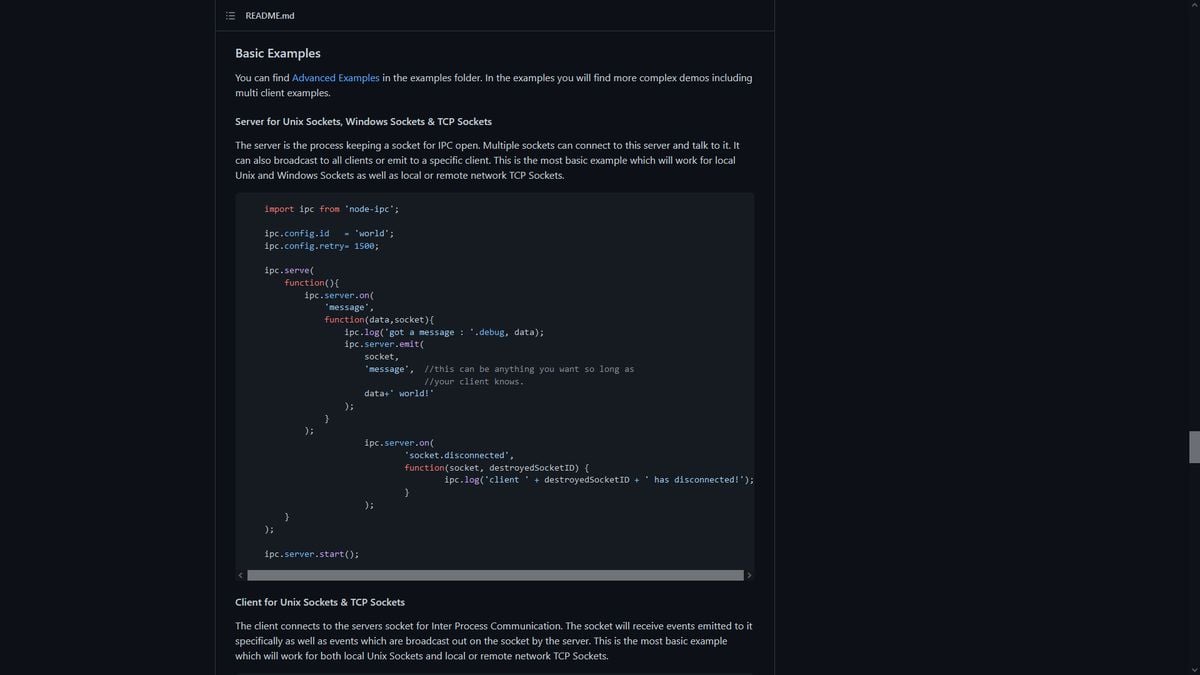This screenshot has width=1200, height=675.
Task: Click the 'socket.disconnected' handler line
Action: (458, 454)
